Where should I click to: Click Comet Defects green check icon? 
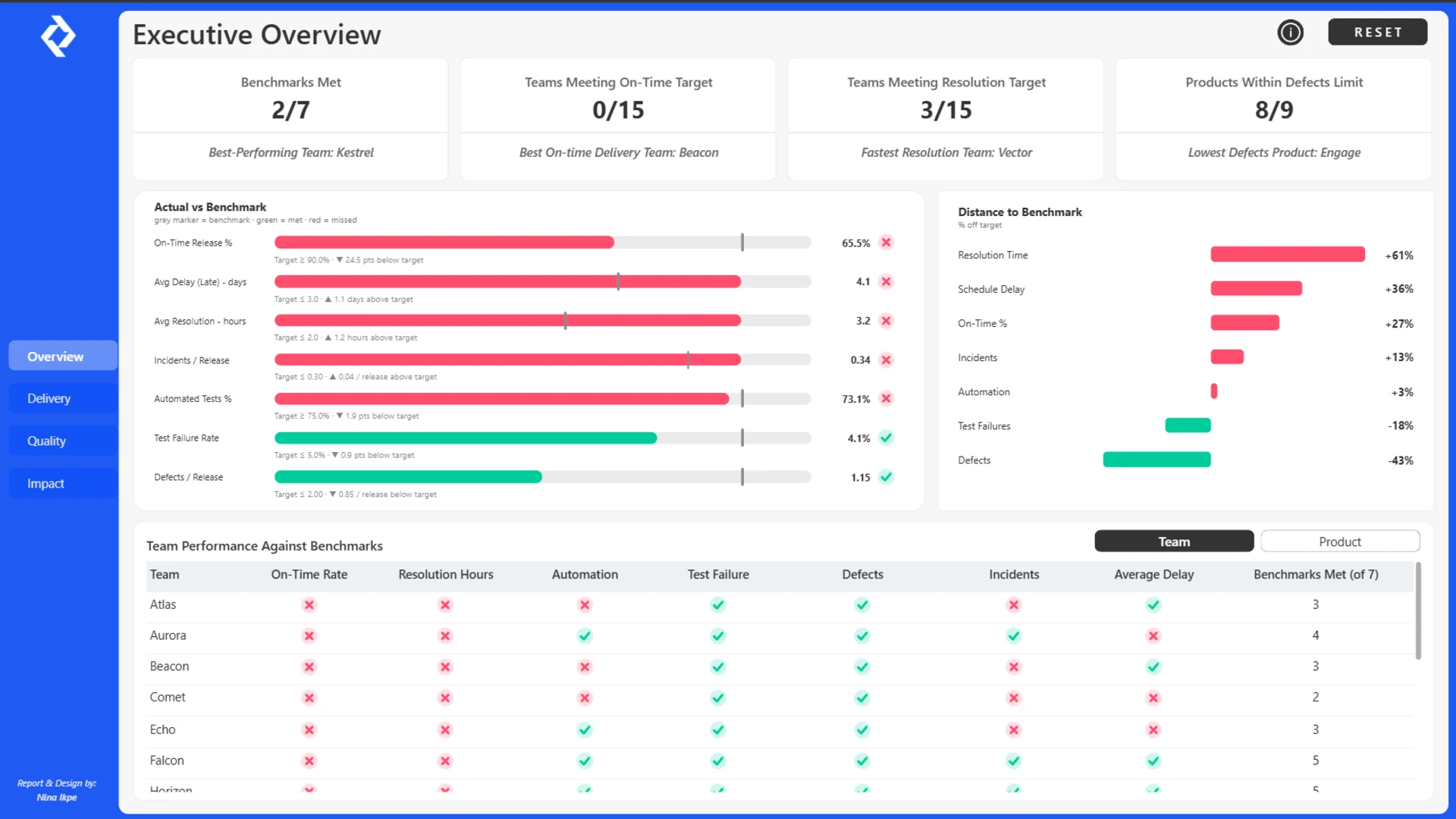point(862,698)
